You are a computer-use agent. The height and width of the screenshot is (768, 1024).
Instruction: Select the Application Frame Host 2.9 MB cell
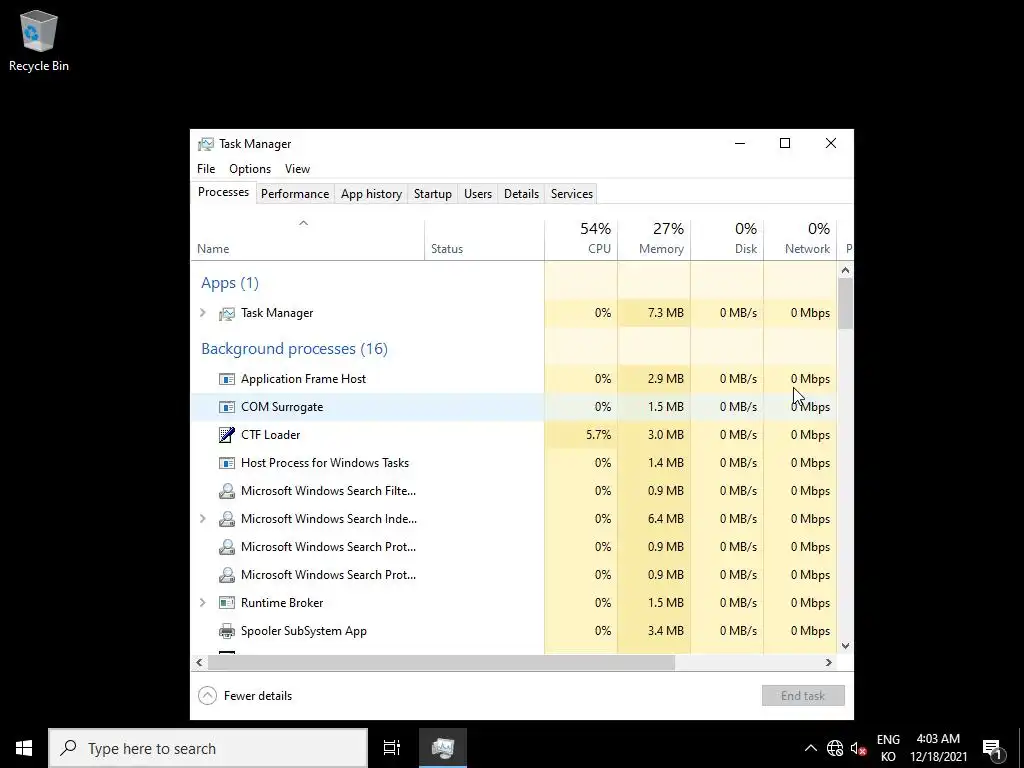click(654, 379)
